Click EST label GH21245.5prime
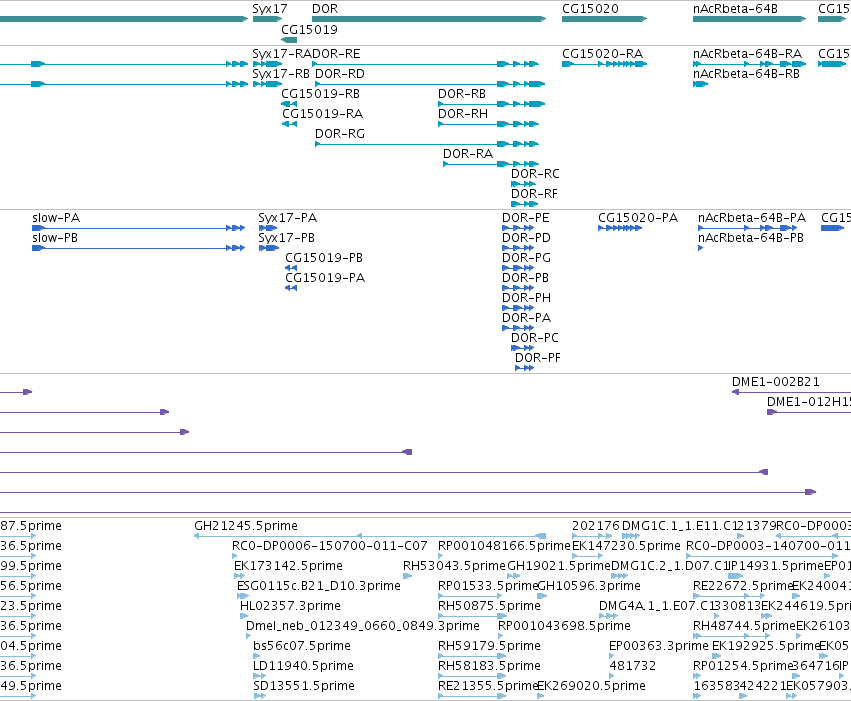 tap(246, 526)
